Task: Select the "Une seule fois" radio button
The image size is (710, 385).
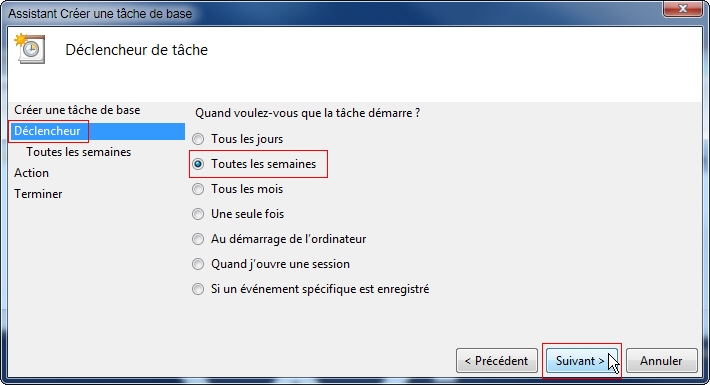Action: click(198, 214)
